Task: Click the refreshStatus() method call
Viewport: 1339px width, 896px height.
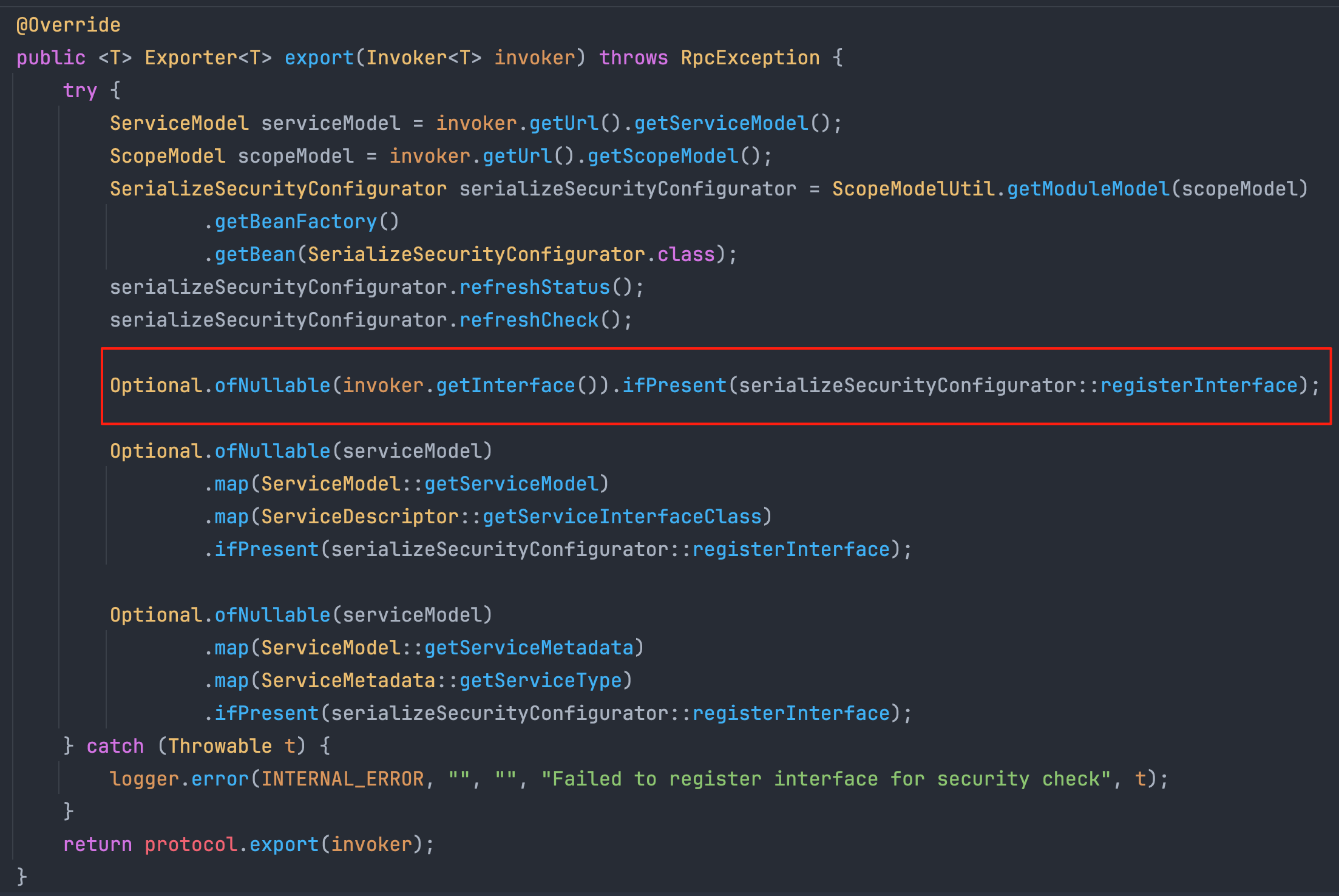Action: [x=534, y=287]
